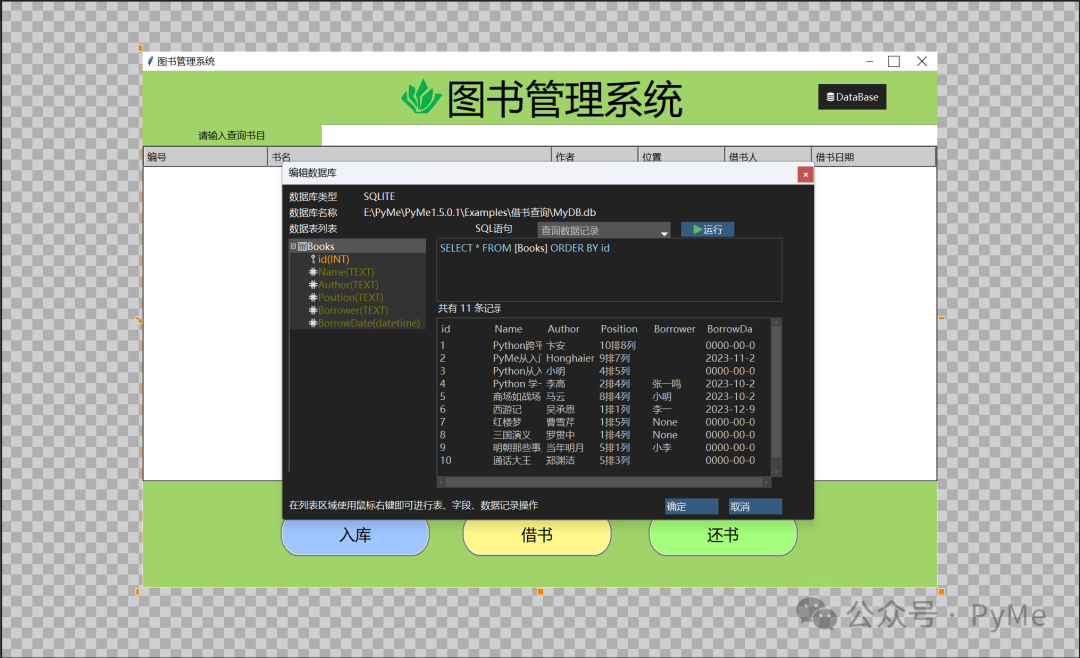Click the 借书人 column header in main window
This screenshot has width=1080, height=658.
click(768, 156)
